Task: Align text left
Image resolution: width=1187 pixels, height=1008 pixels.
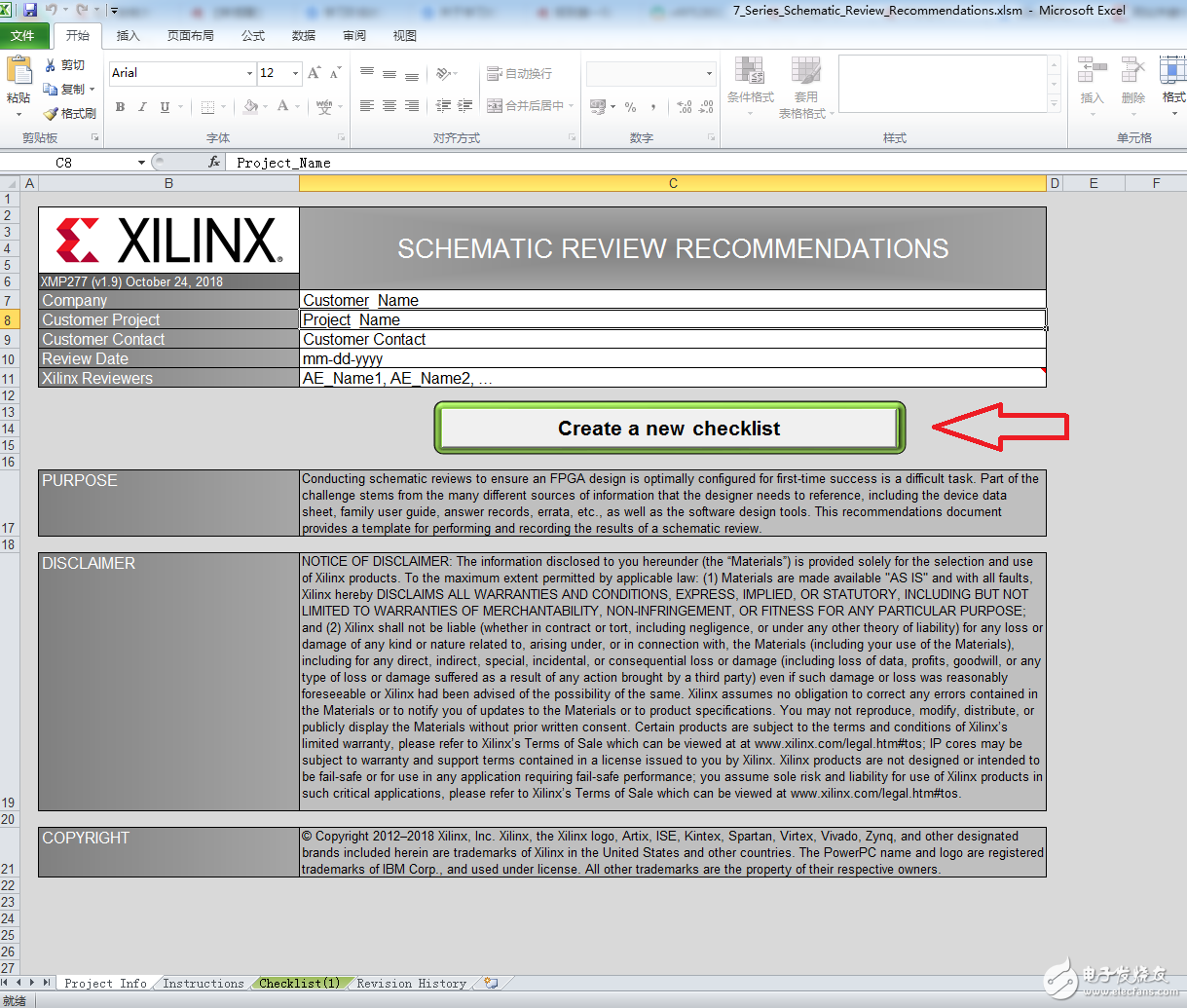Action: tap(367, 106)
